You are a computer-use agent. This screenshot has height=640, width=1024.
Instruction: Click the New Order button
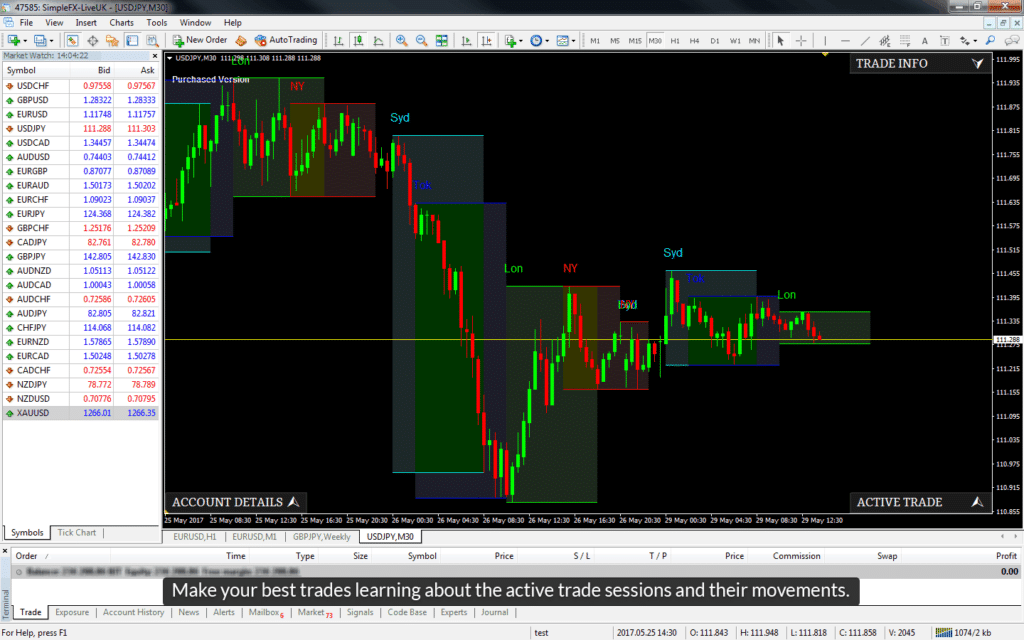tap(200, 40)
